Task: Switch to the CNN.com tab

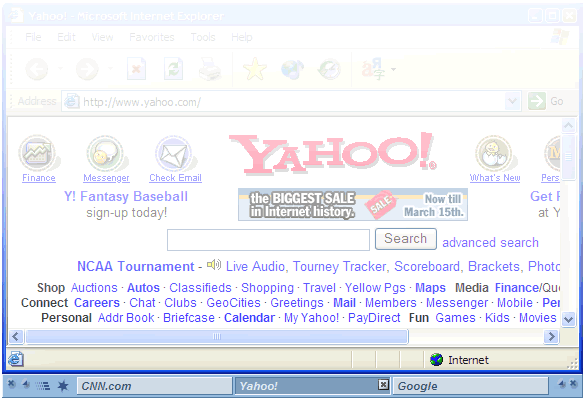Action: pyautogui.click(x=154, y=386)
